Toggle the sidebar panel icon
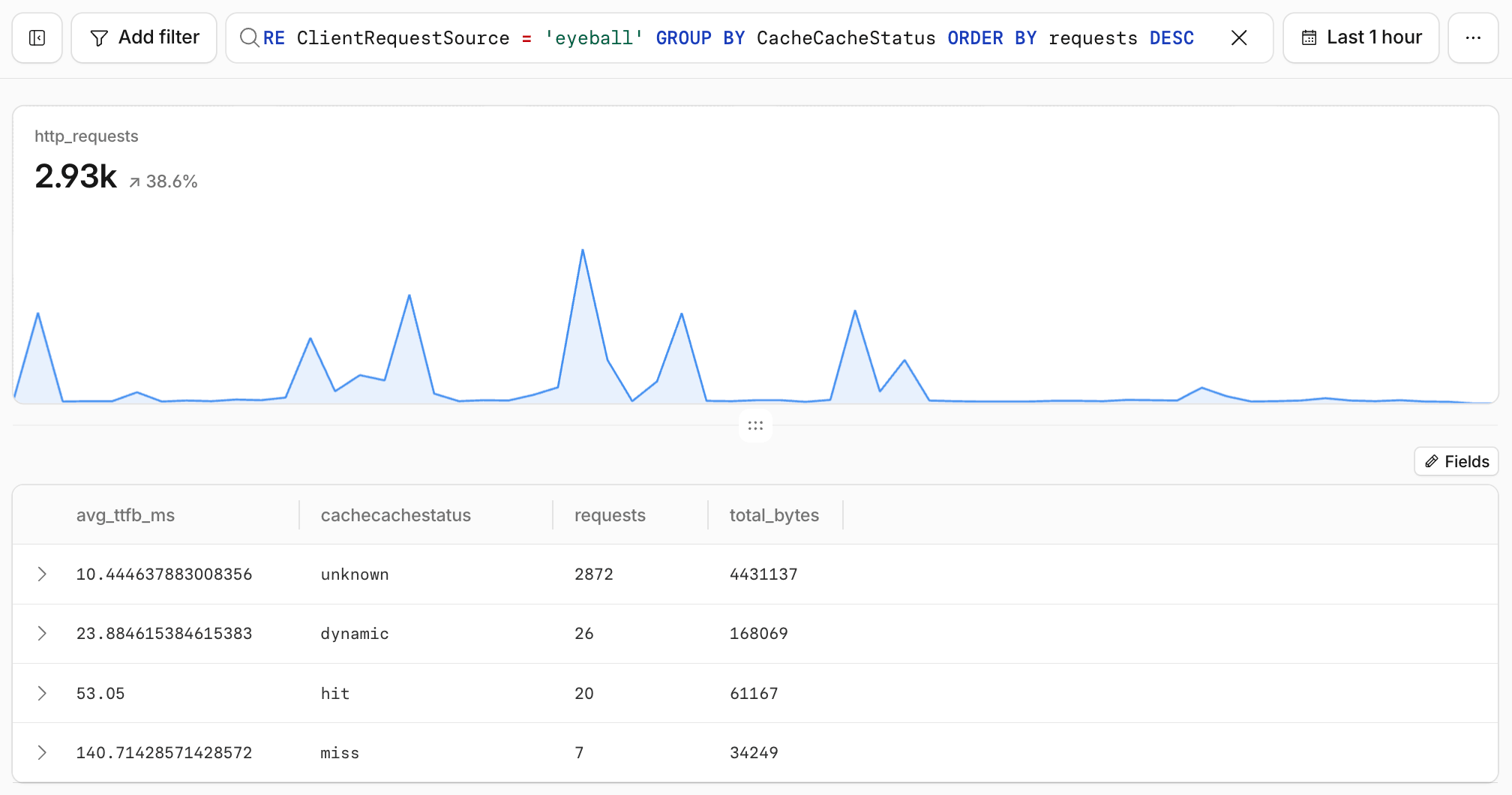This screenshot has width=1512, height=795. [37, 37]
